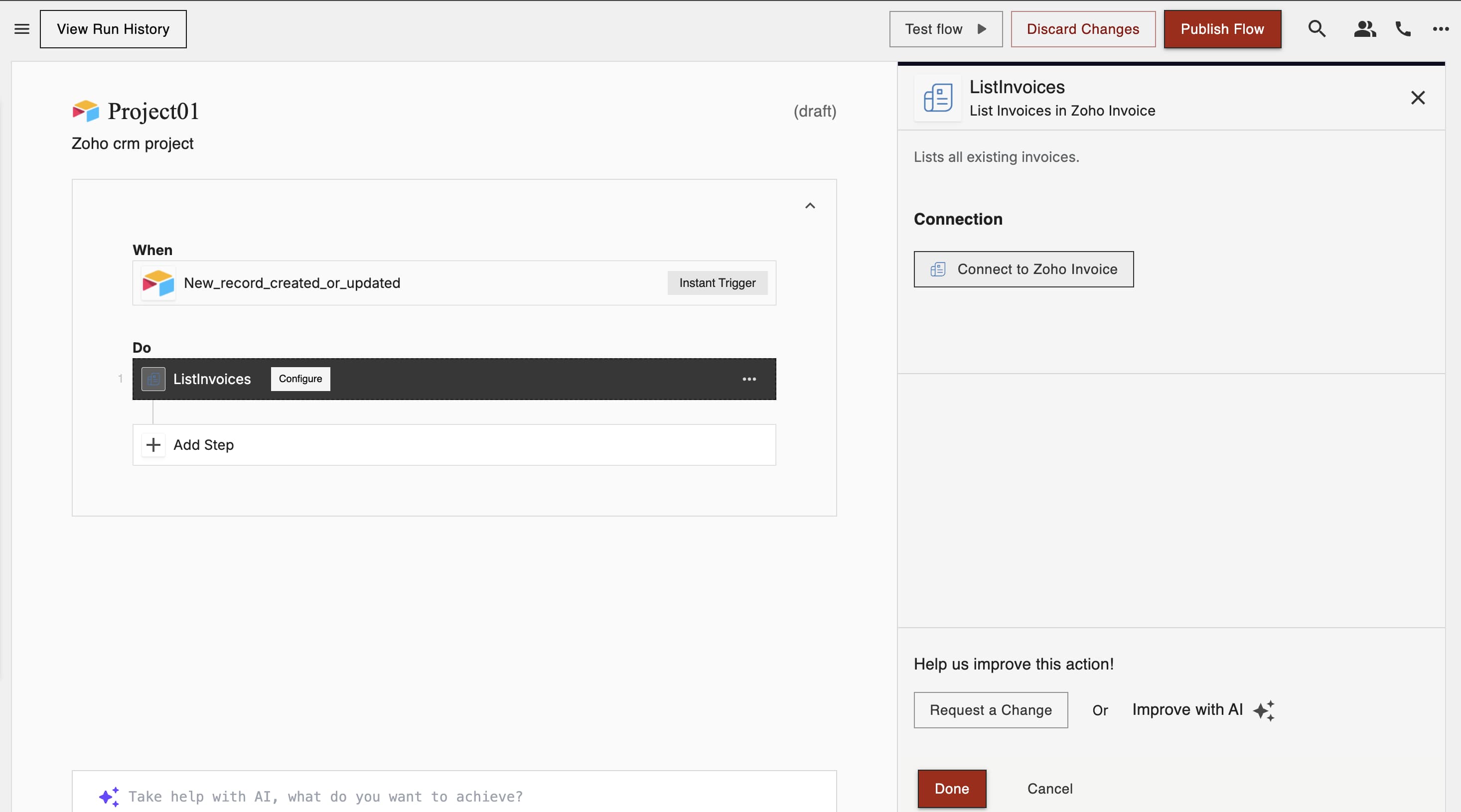Close the ListInvoices side panel
Screen dimensions: 1461x812
pyautogui.click(x=1418, y=98)
